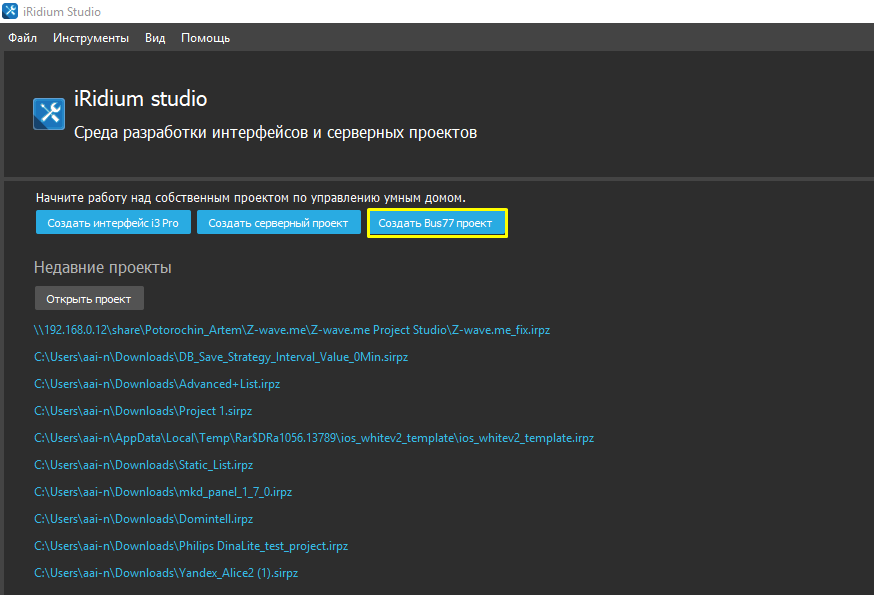This screenshot has width=874, height=595.
Task: Open the Advanced+List.irpz recent project
Action: click(156, 384)
